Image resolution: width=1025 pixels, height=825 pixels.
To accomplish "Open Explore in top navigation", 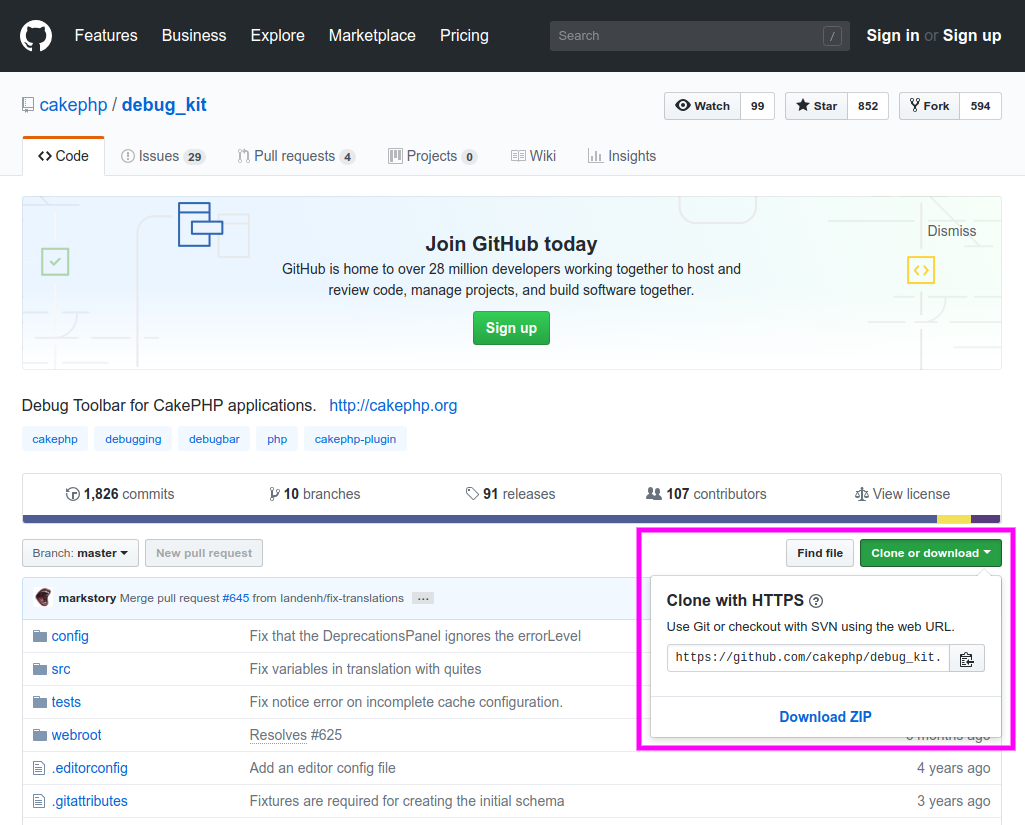I will tap(278, 35).
